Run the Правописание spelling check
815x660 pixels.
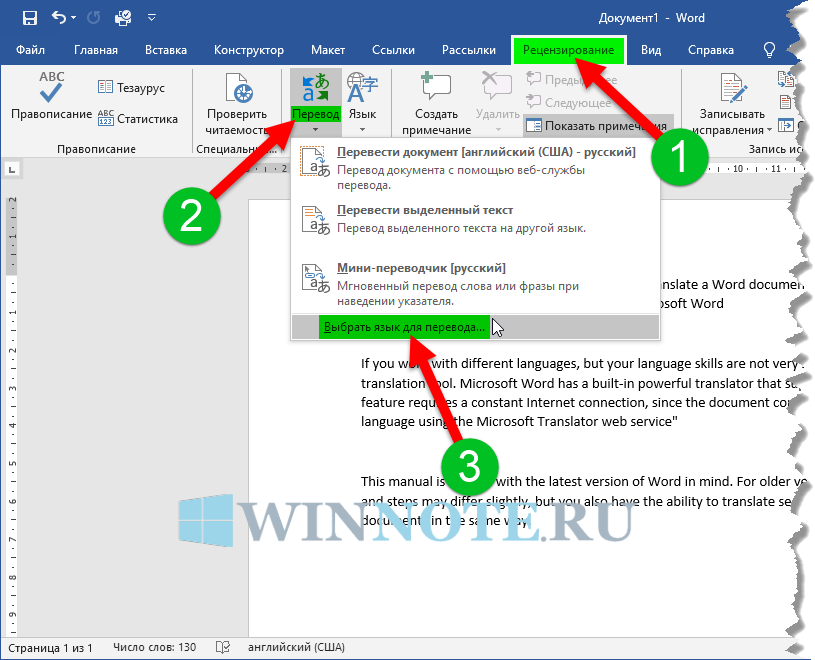click(x=50, y=100)
